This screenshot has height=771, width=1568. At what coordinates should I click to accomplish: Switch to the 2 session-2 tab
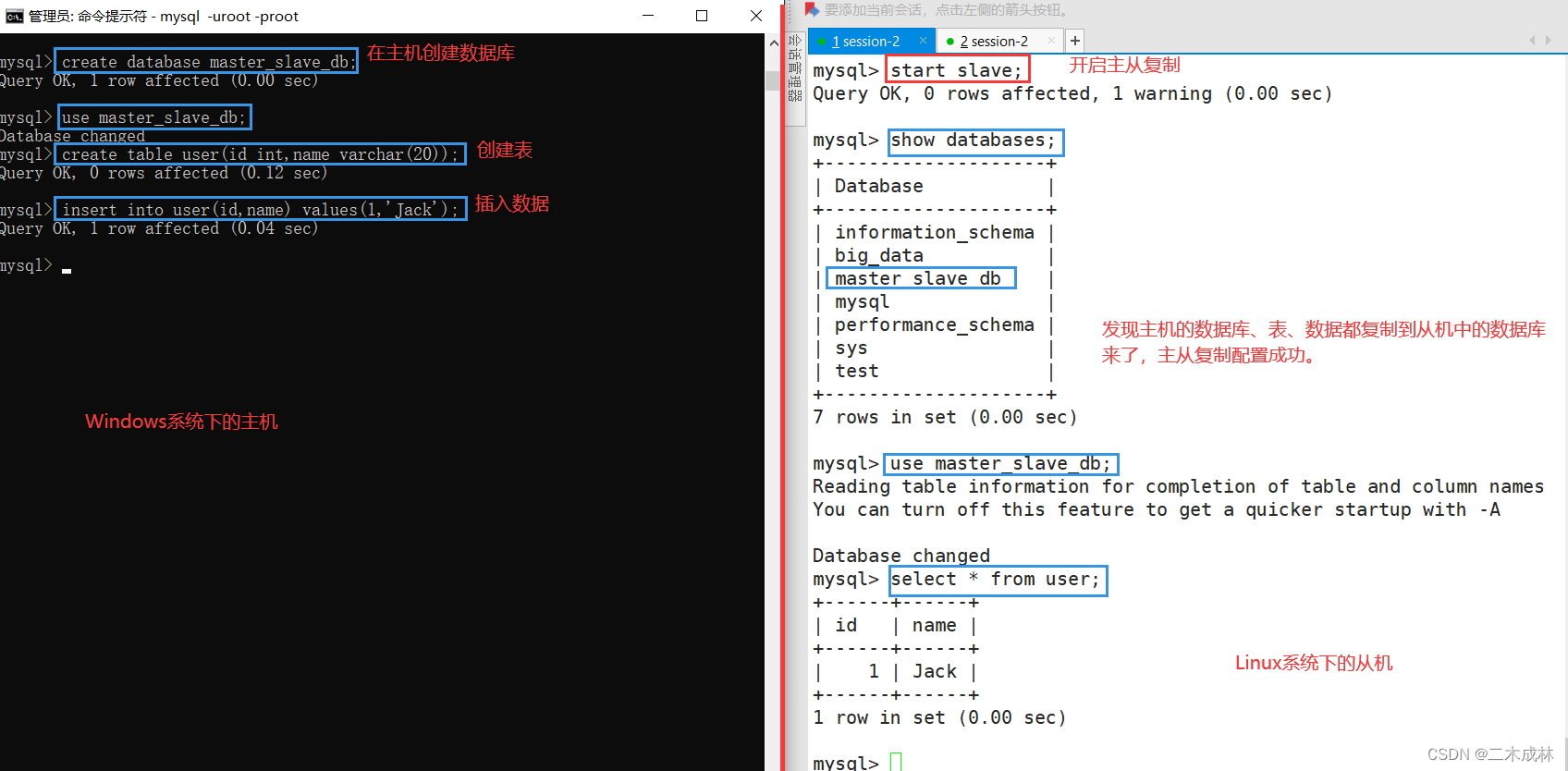coord(994,42)
